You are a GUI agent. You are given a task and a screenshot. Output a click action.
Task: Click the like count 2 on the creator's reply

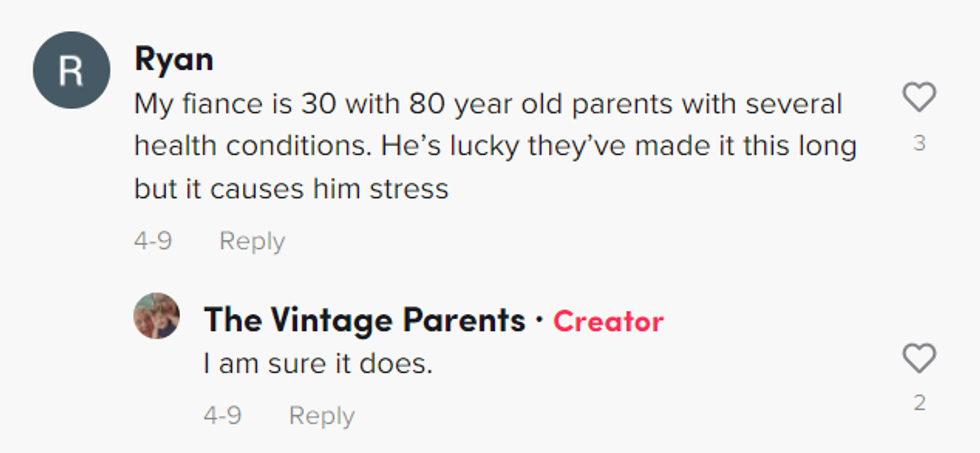(x=919, y=403)
